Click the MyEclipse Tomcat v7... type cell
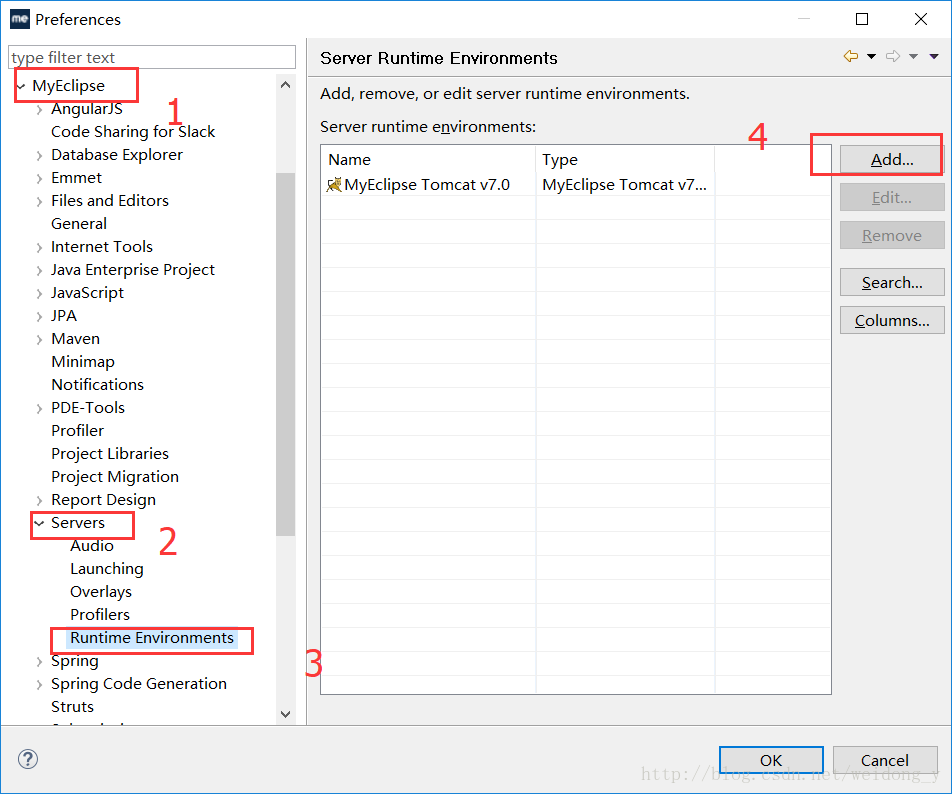952x794 pixels. (x=625, y=185)
